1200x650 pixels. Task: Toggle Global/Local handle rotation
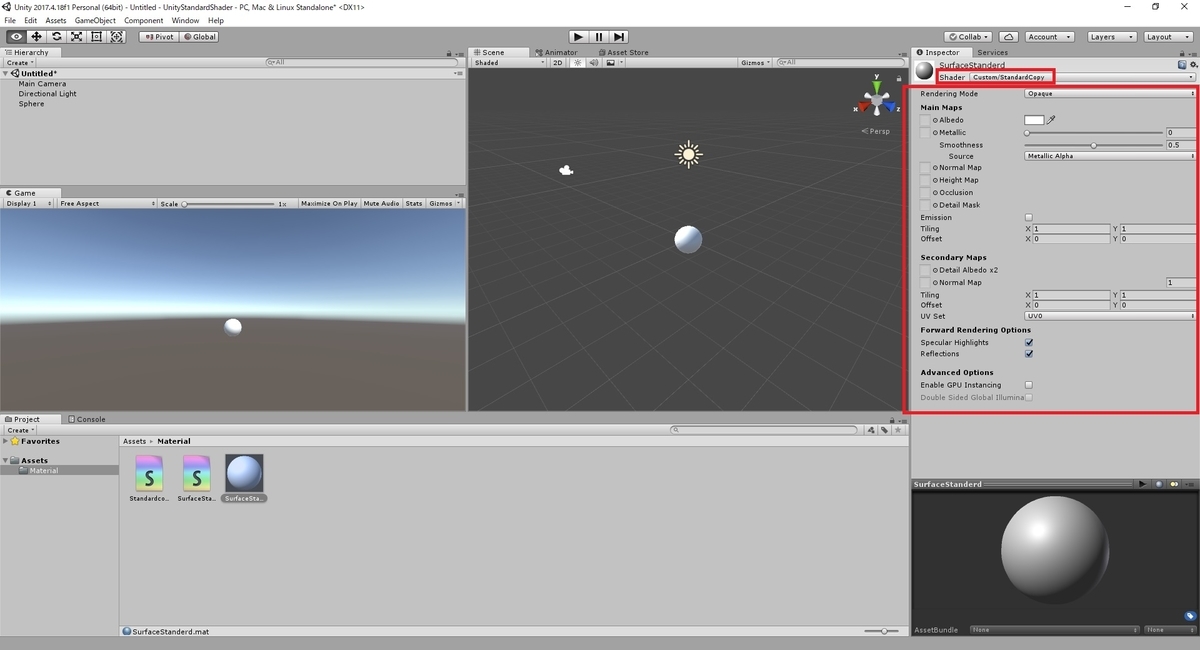point(199,37)
